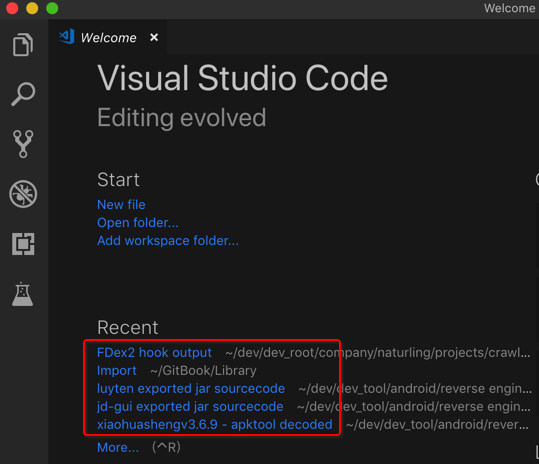
Task: Click the (^R) shortcut hint
Action: (x=166, y=448)
